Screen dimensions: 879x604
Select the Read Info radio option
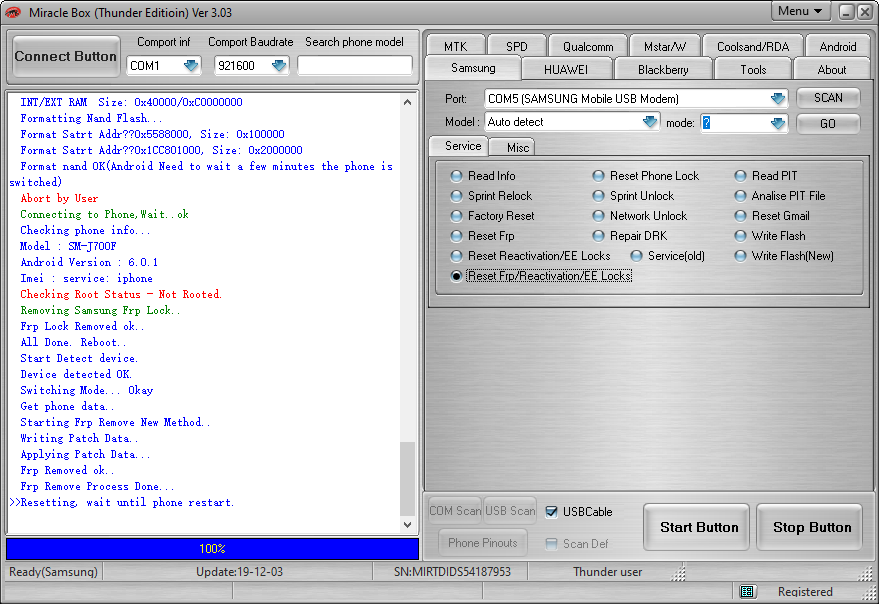456,176
